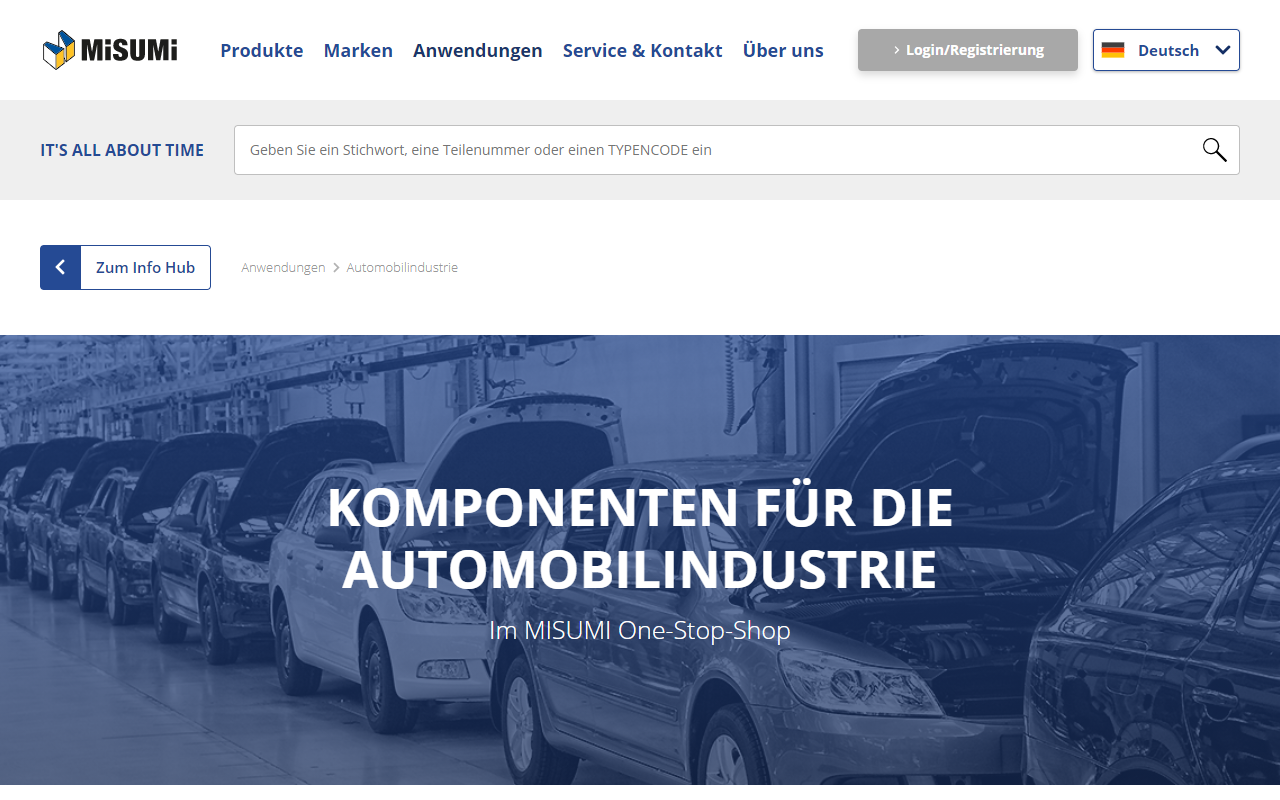Expand the Deutsch language dropdown
Image resolution: width=1280 pixels, height=800 pixels.
coord(1166,50)
